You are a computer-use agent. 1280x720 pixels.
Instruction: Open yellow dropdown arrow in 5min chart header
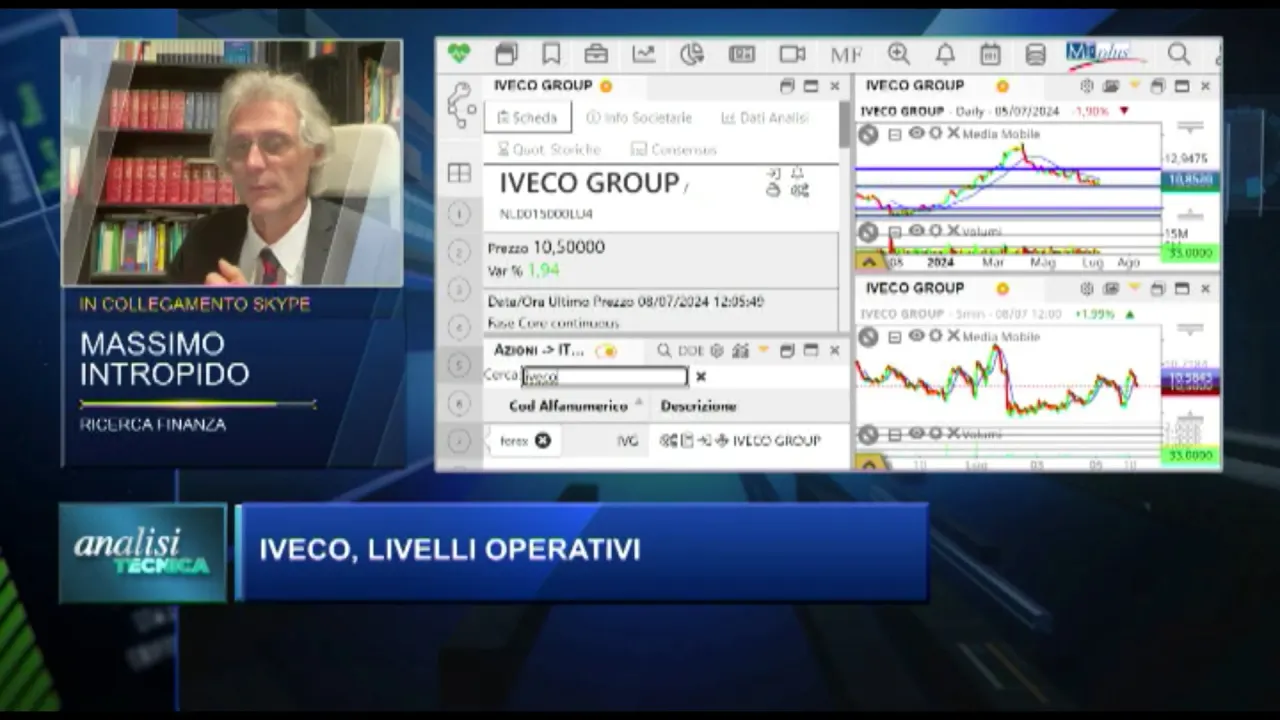[x=1134, y=289]
